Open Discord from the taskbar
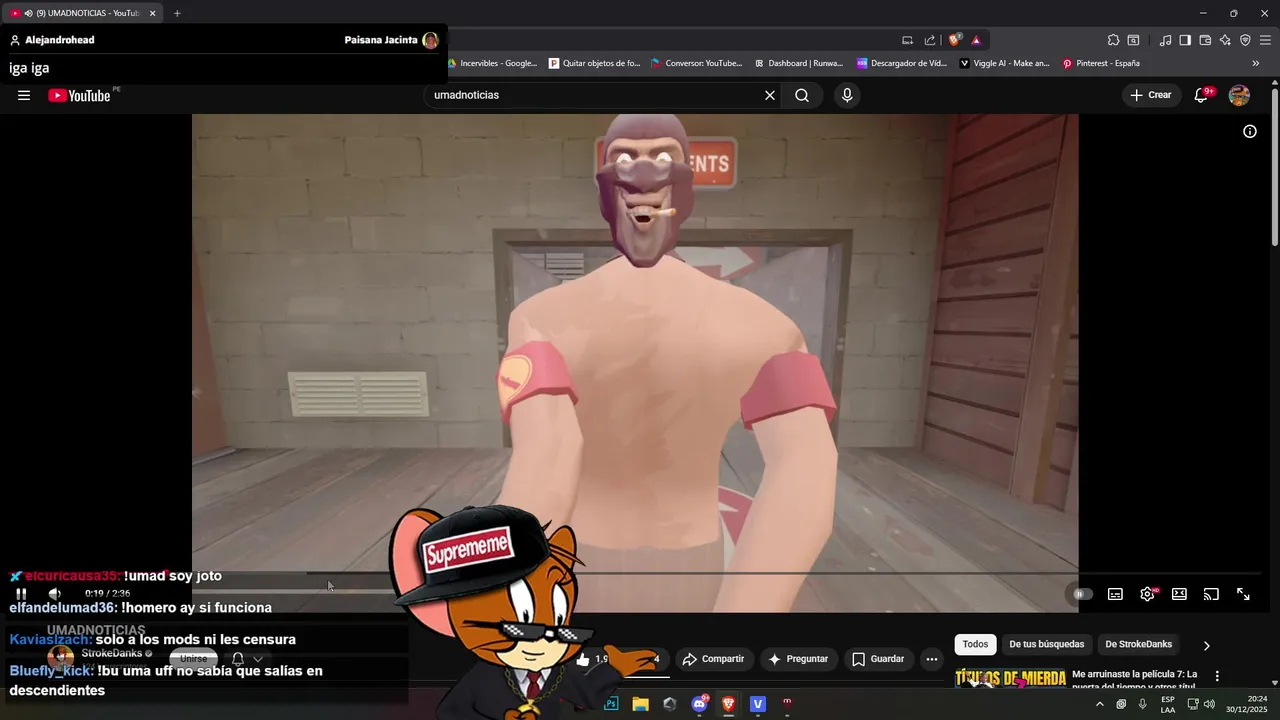The height and width of the screenshot is (720, 1280). (699, 704)
